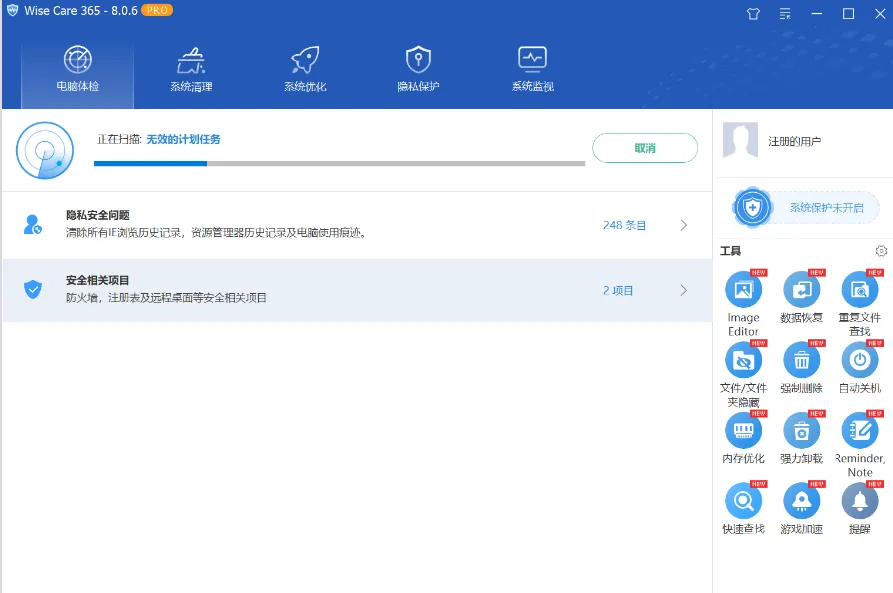Open the tools panel settings gear
Image resolution: width=893 pixels, height=593 pixels.
[x=881, y=251]
